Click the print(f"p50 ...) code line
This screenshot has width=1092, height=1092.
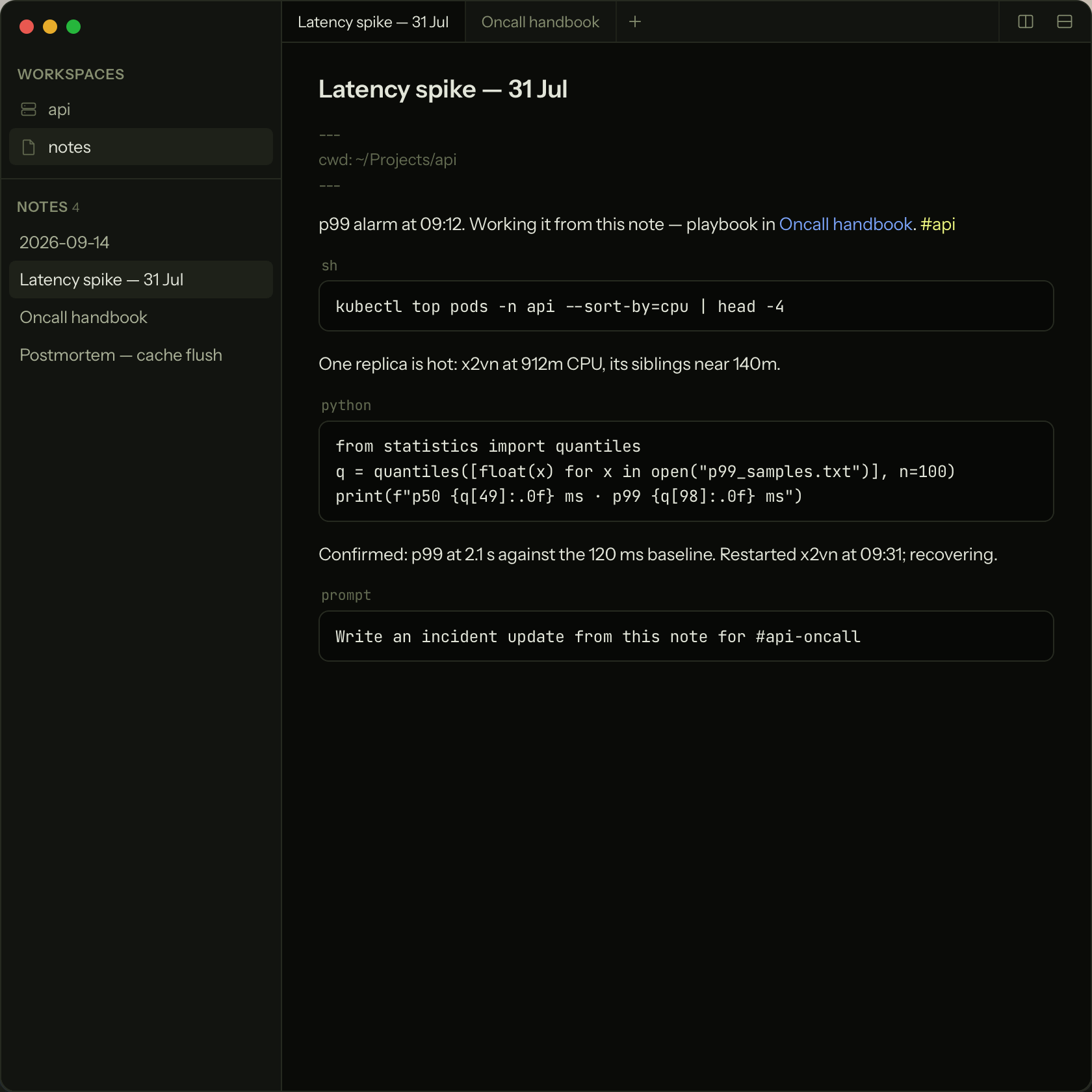tap(569, 497)
